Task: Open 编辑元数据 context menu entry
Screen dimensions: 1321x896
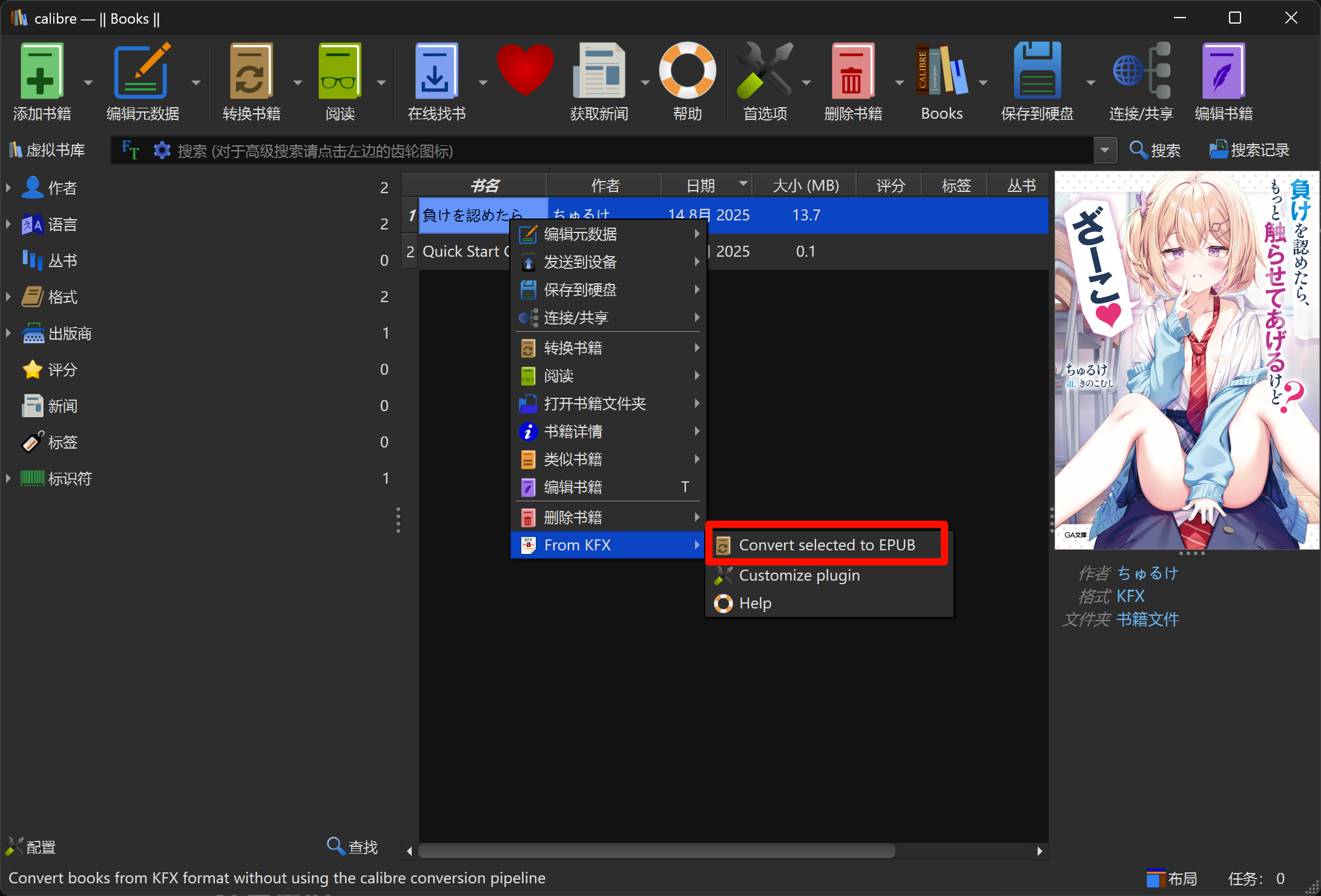Action: point(608,234)
